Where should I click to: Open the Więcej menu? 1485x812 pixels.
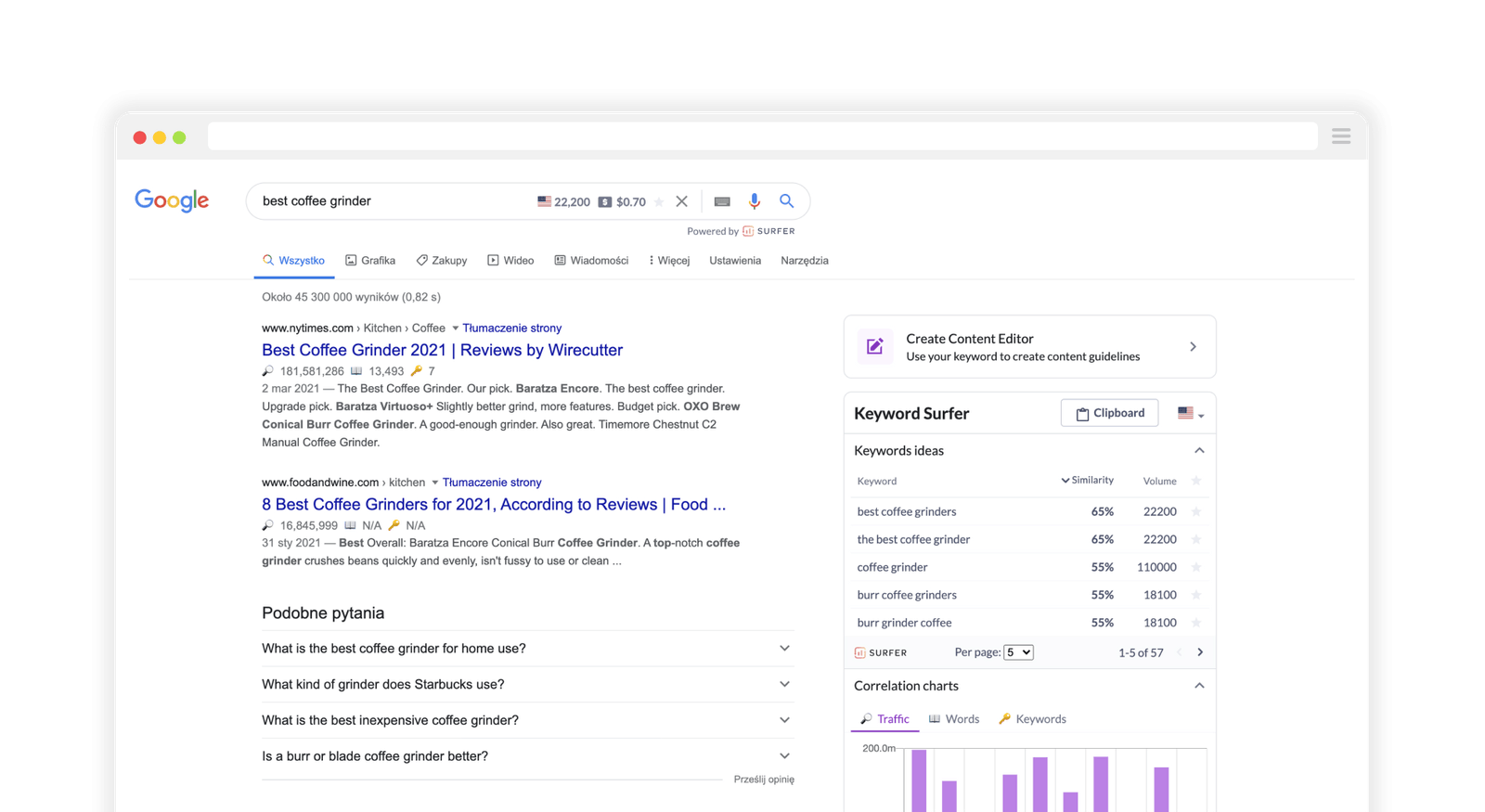(x=669, y=261)
